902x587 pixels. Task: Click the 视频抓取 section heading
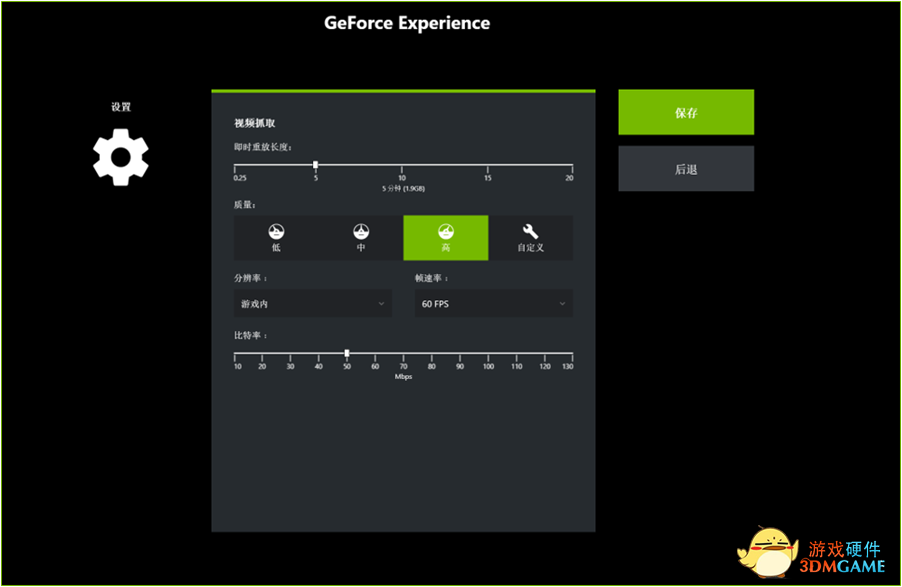pyautogui.click(x=254, y=123)
